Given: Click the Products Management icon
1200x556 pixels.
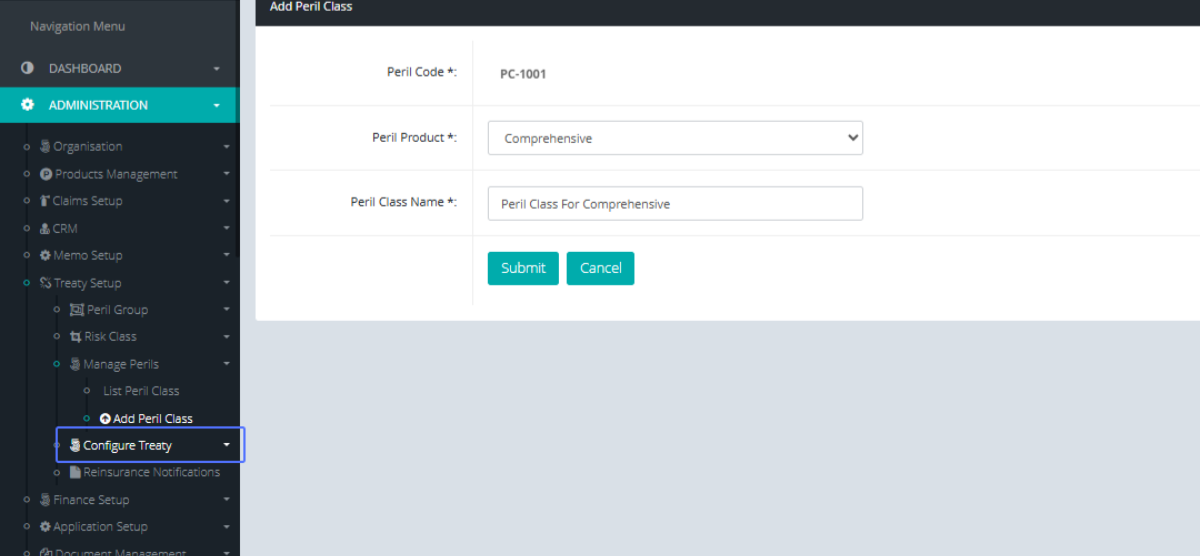Looking at the screenshot, I should point(46,174).
